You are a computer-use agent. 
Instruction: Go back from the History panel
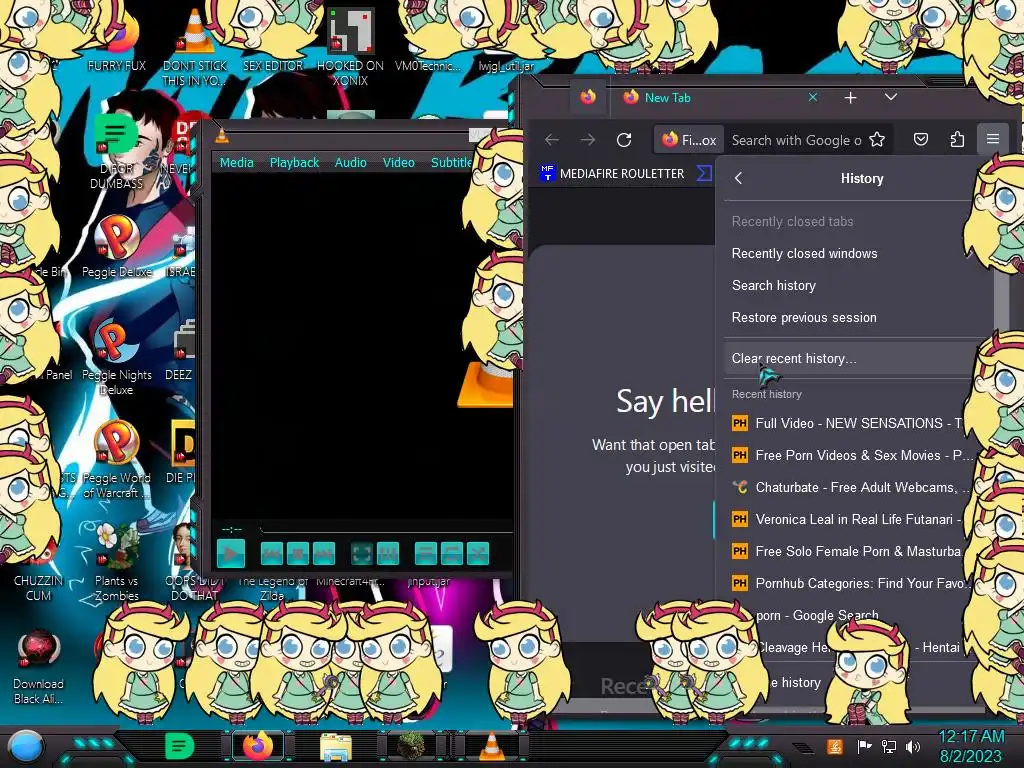tap(739, 178)
